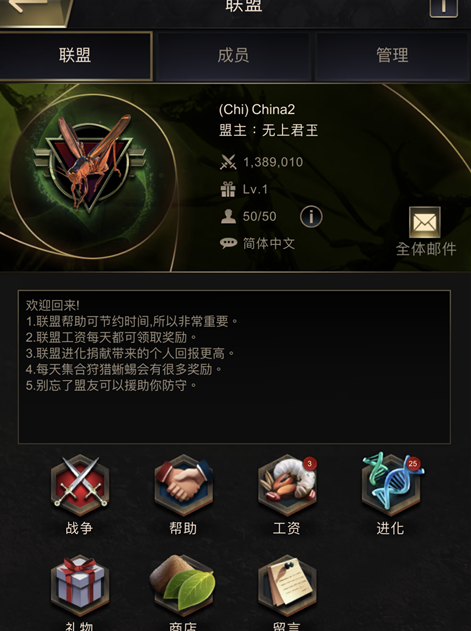Click the alliance locust emblem
This screenshot has width=471, height=631.
pyautogui.click(x=89, y=162)
